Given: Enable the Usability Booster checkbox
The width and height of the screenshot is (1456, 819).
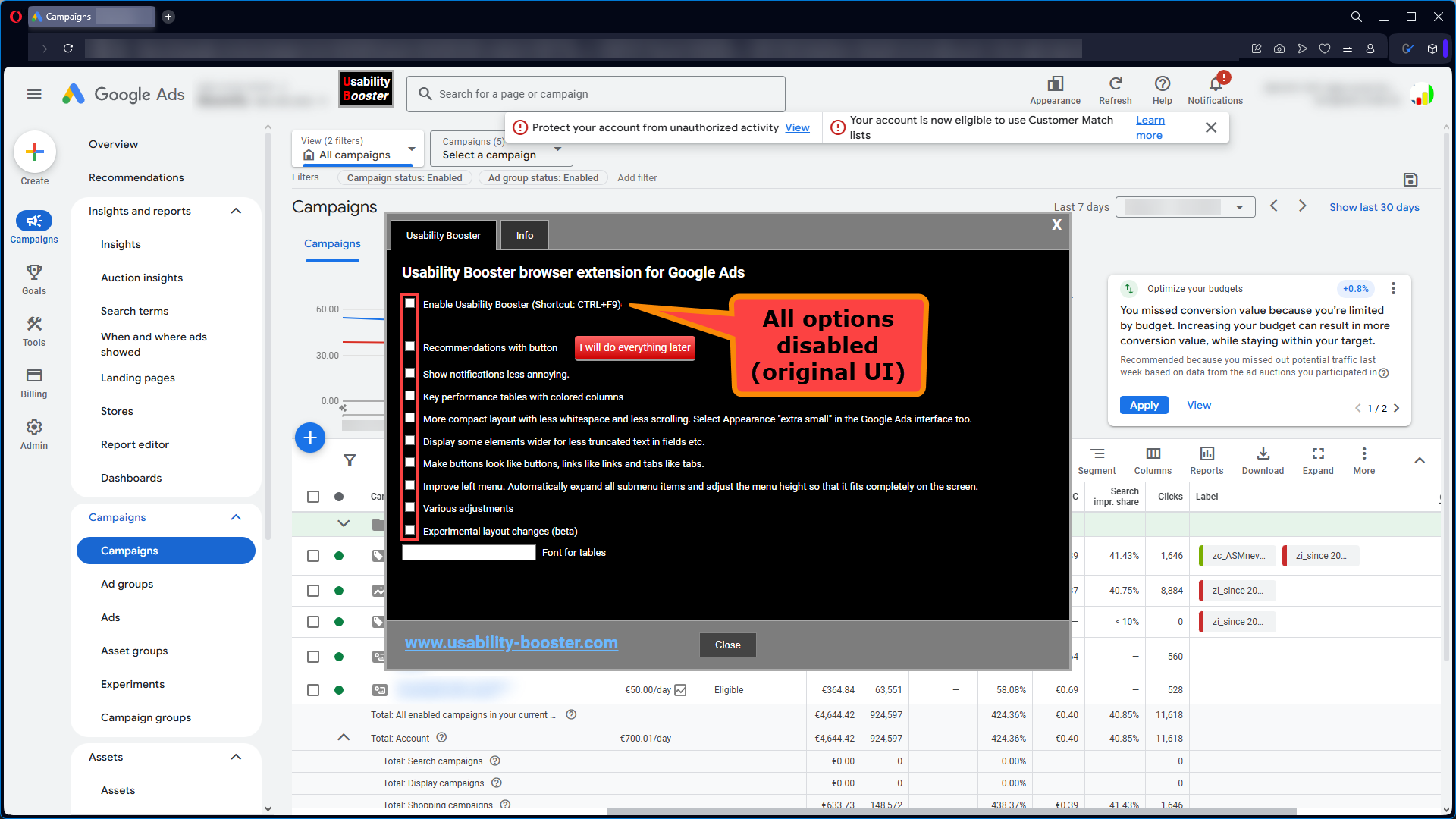Looking at the screenshot, I should tap(409, 303).
